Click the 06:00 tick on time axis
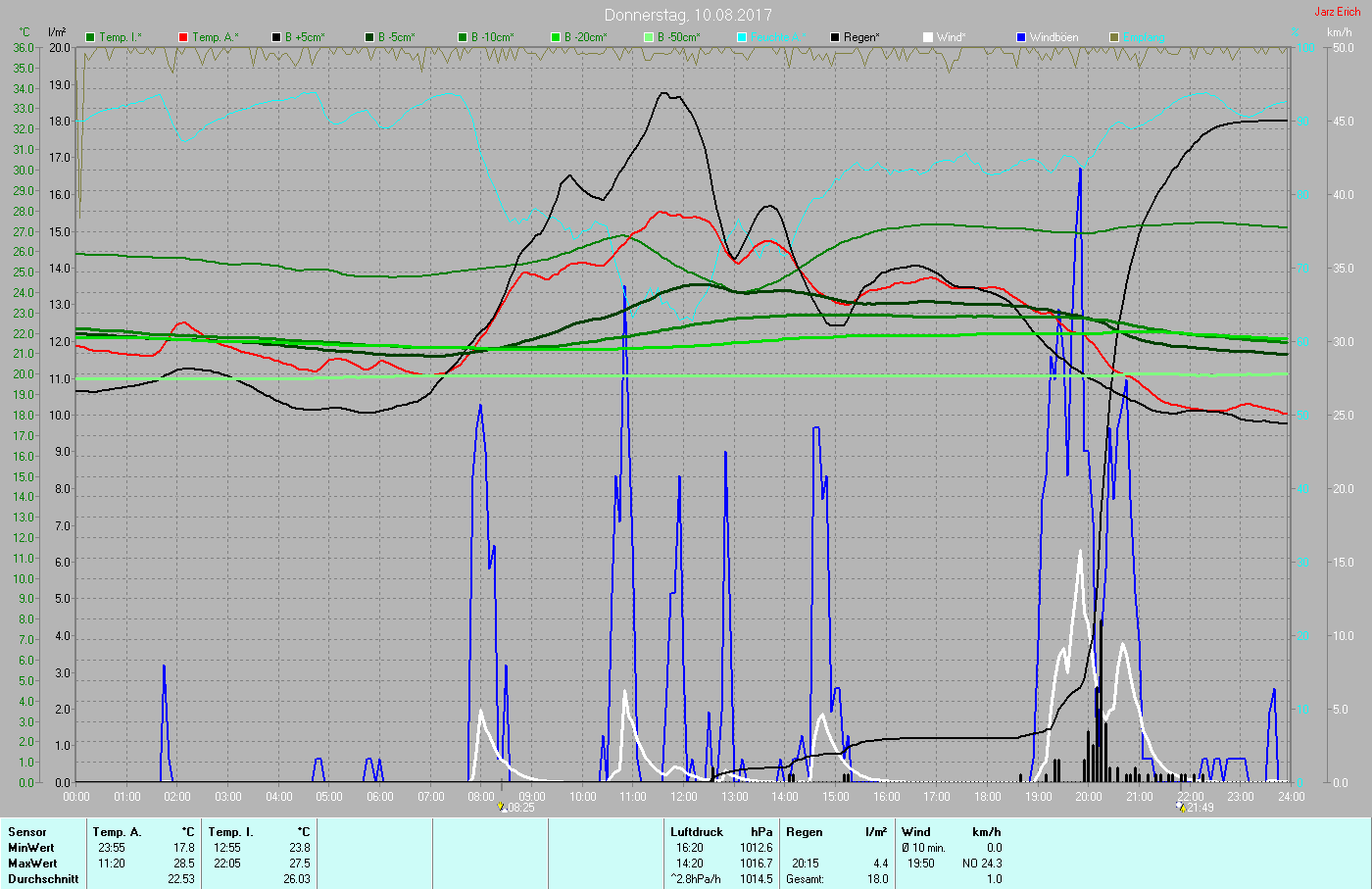 click(x=380, y=797)
